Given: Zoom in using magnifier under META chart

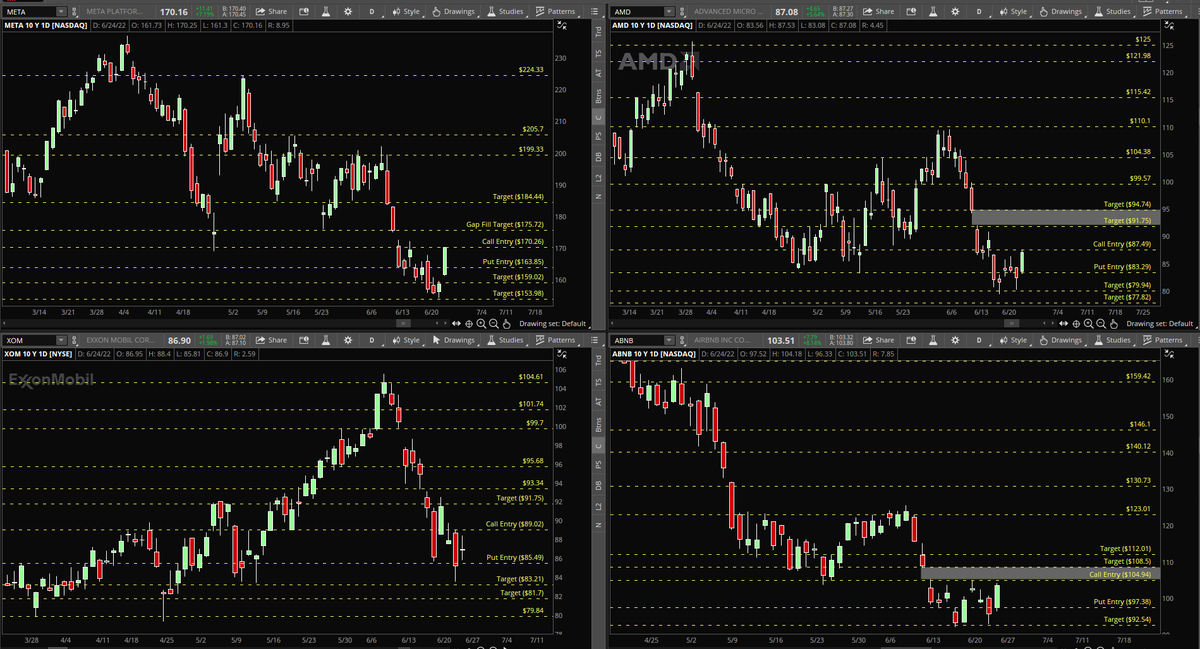Looking at the screenshot, I should 481,323.
